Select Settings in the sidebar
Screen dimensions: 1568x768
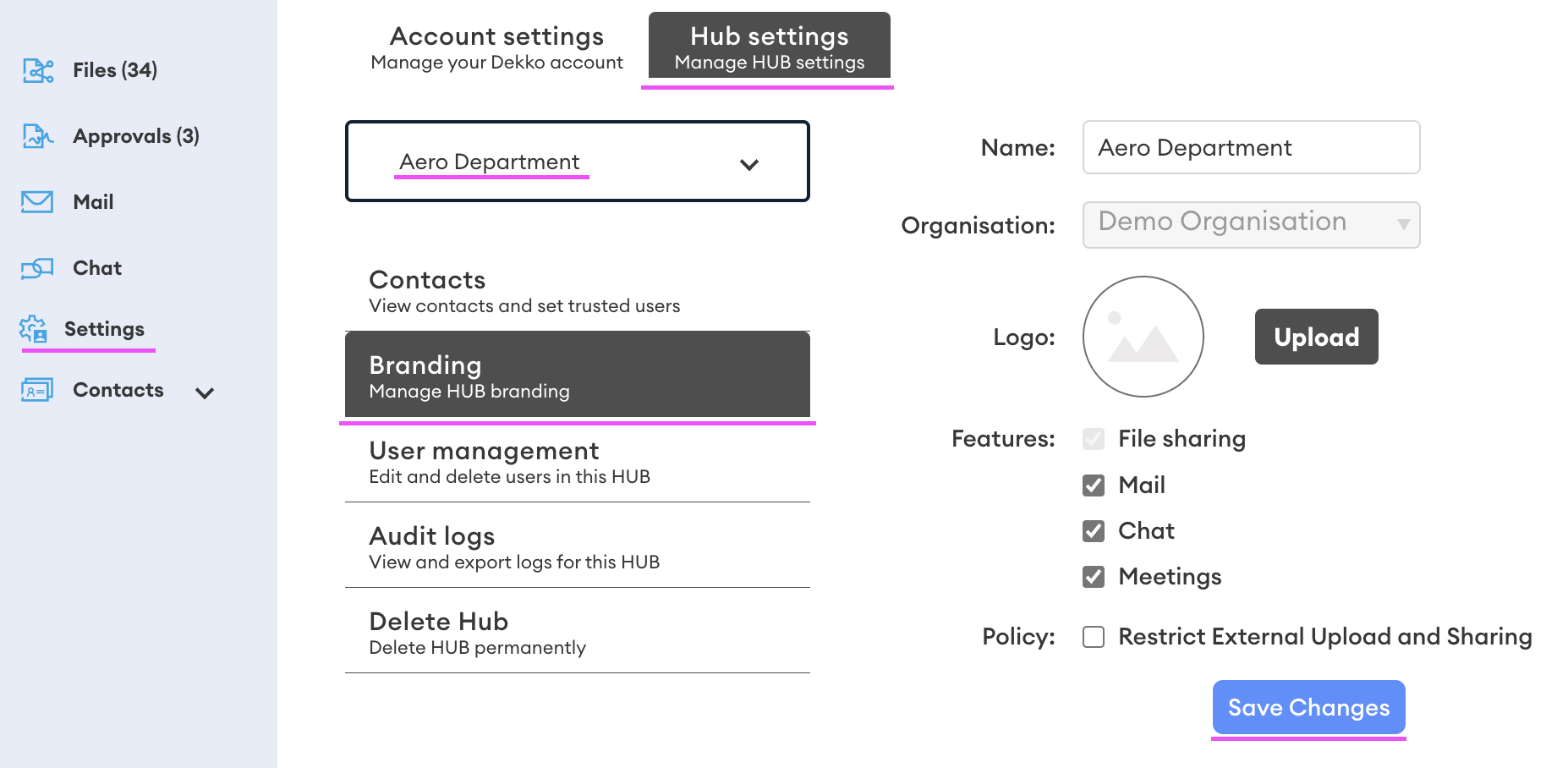tap(104, 328)
